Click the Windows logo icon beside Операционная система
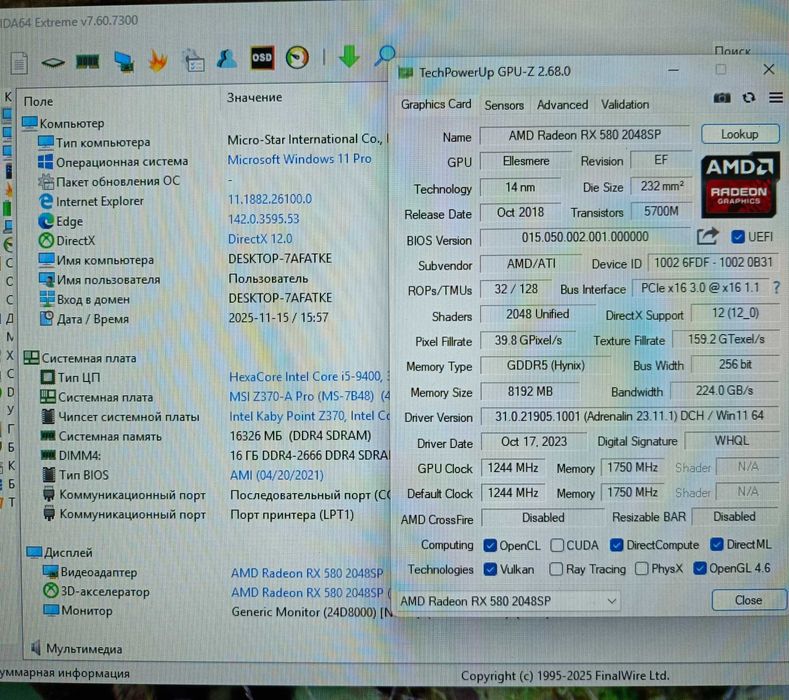Image resolution: width=789 pixels, height=700 pixels. [x=45, y=162]
